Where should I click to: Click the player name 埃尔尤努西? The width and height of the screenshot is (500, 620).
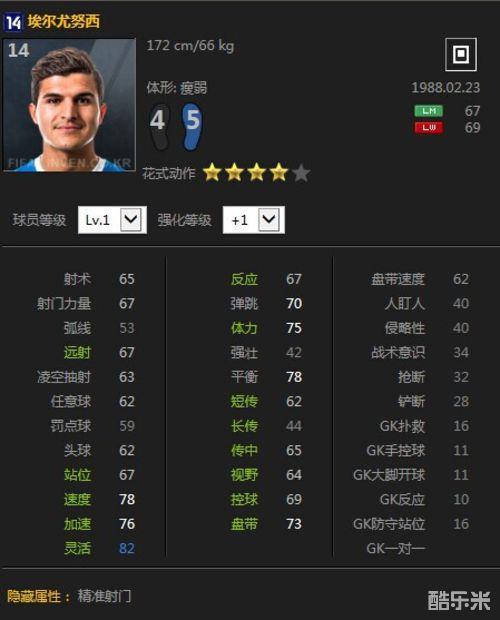[x=64, y=22]
